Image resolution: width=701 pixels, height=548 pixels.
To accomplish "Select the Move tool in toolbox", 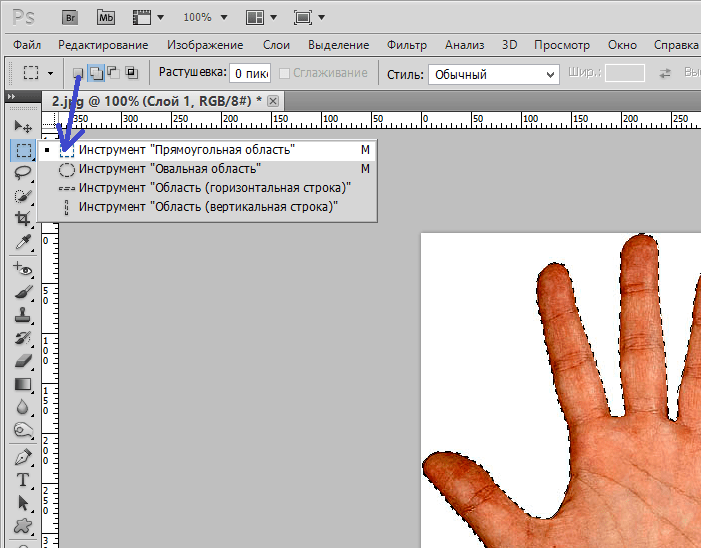I will pos(23,126).
